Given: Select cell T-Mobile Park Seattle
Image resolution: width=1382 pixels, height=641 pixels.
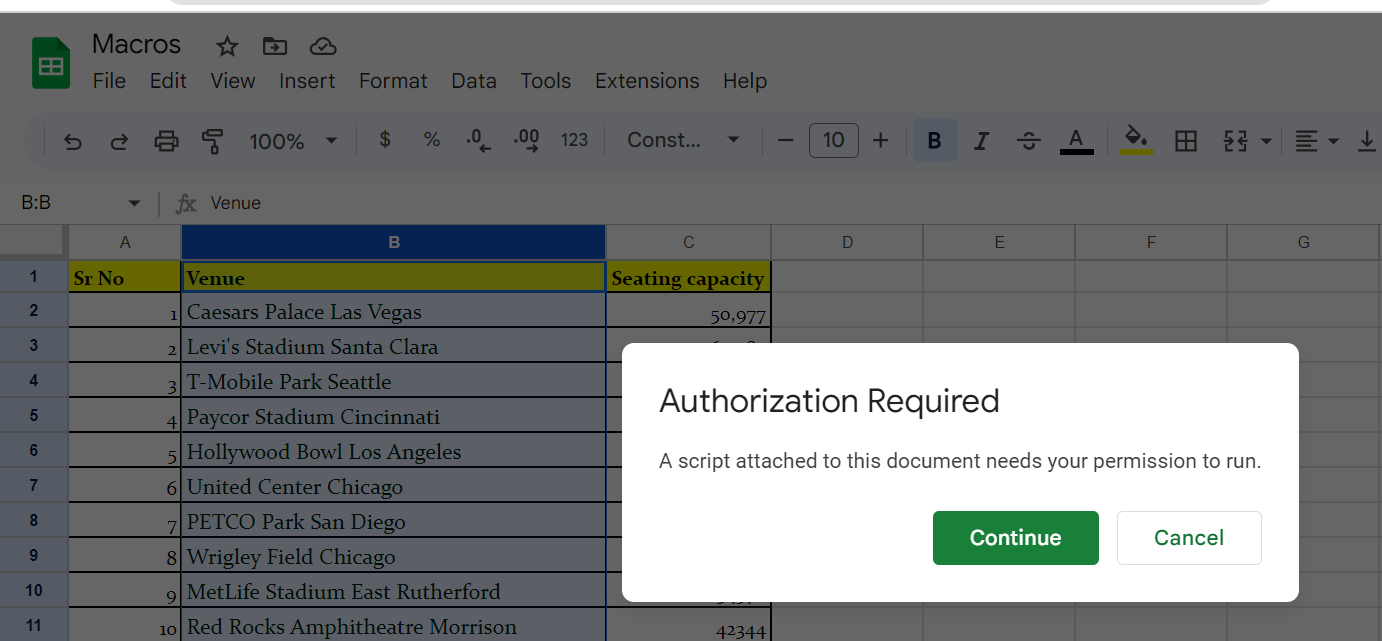Looking at the screenshot, I should (394, 381).
